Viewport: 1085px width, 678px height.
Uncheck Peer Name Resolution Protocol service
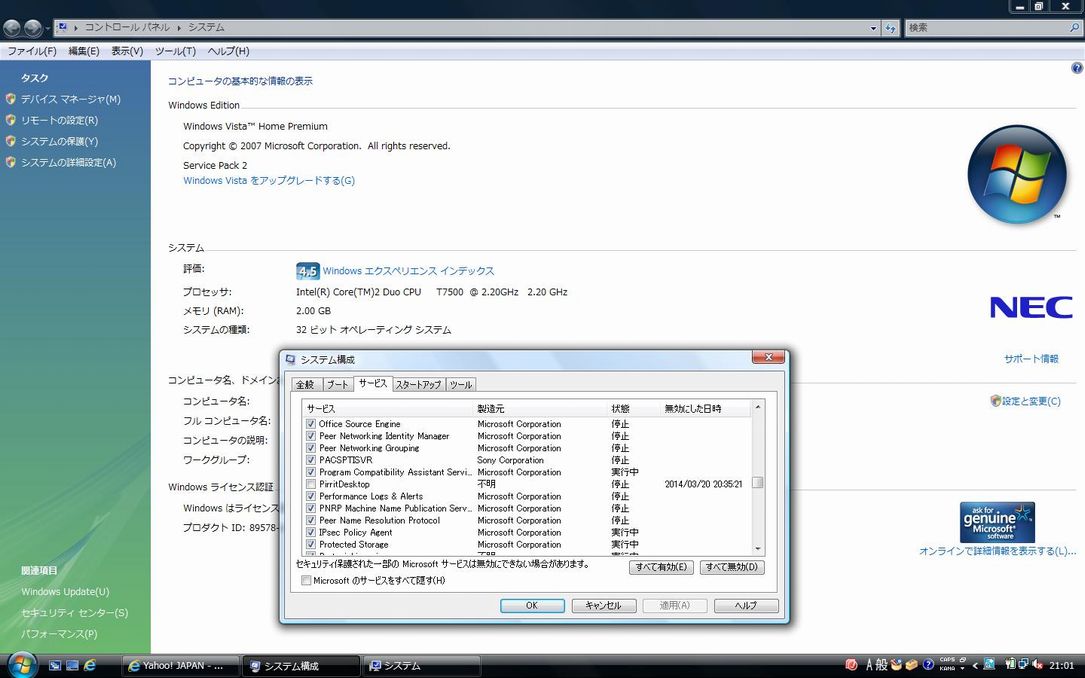pos(311,521)
